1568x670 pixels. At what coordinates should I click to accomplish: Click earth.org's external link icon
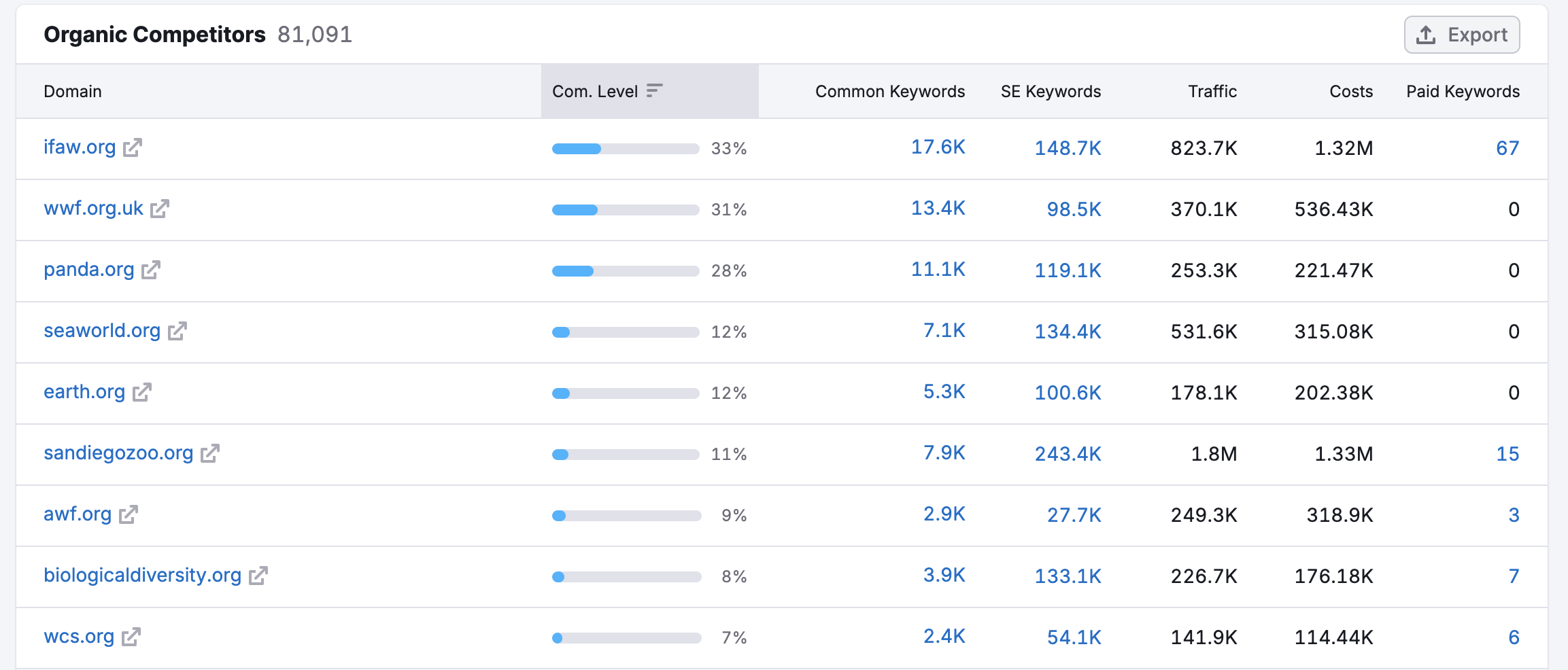pyautogui.click(x=141, y=393)
